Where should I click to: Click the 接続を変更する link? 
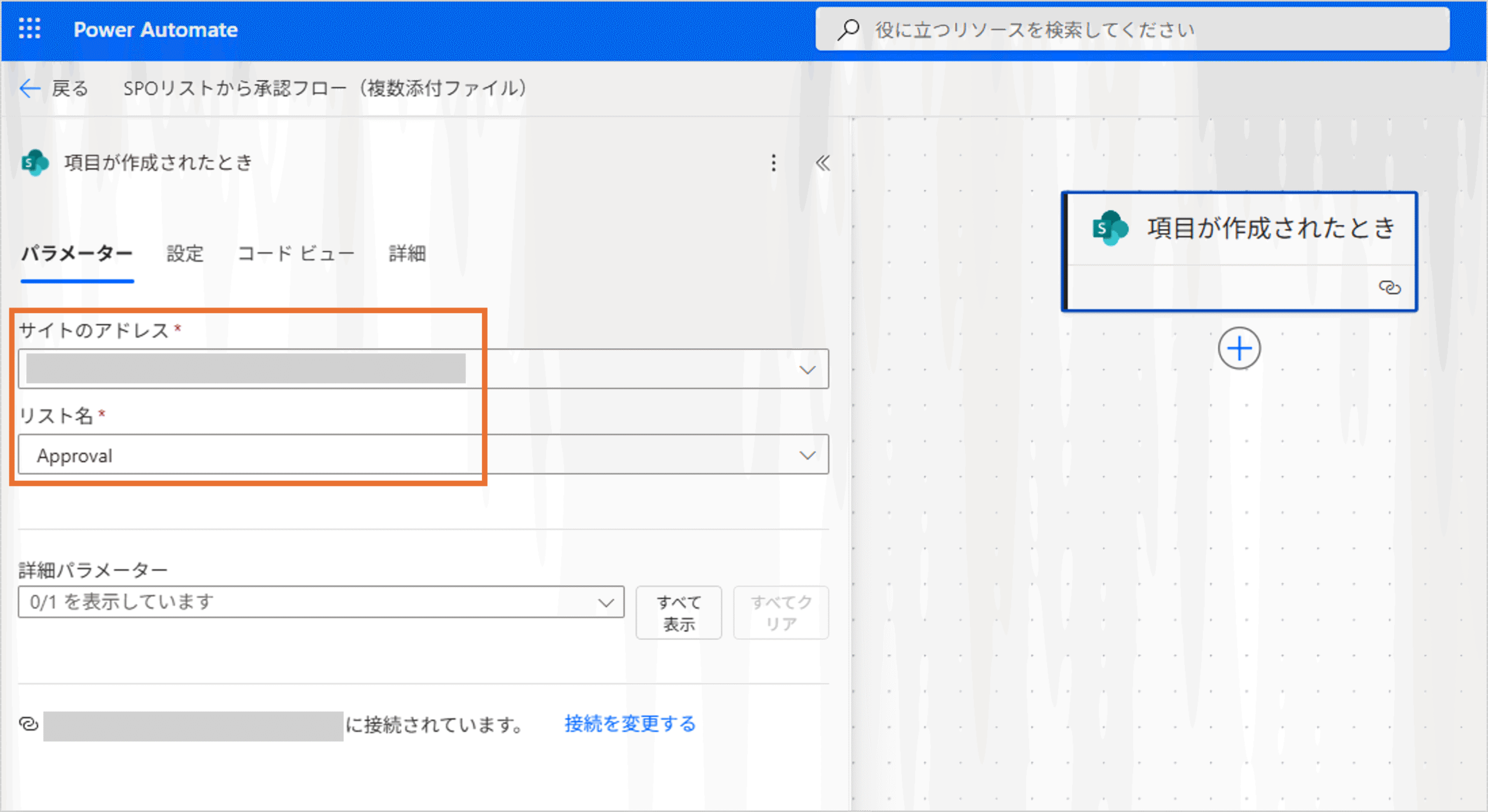[x=630, y=724]
